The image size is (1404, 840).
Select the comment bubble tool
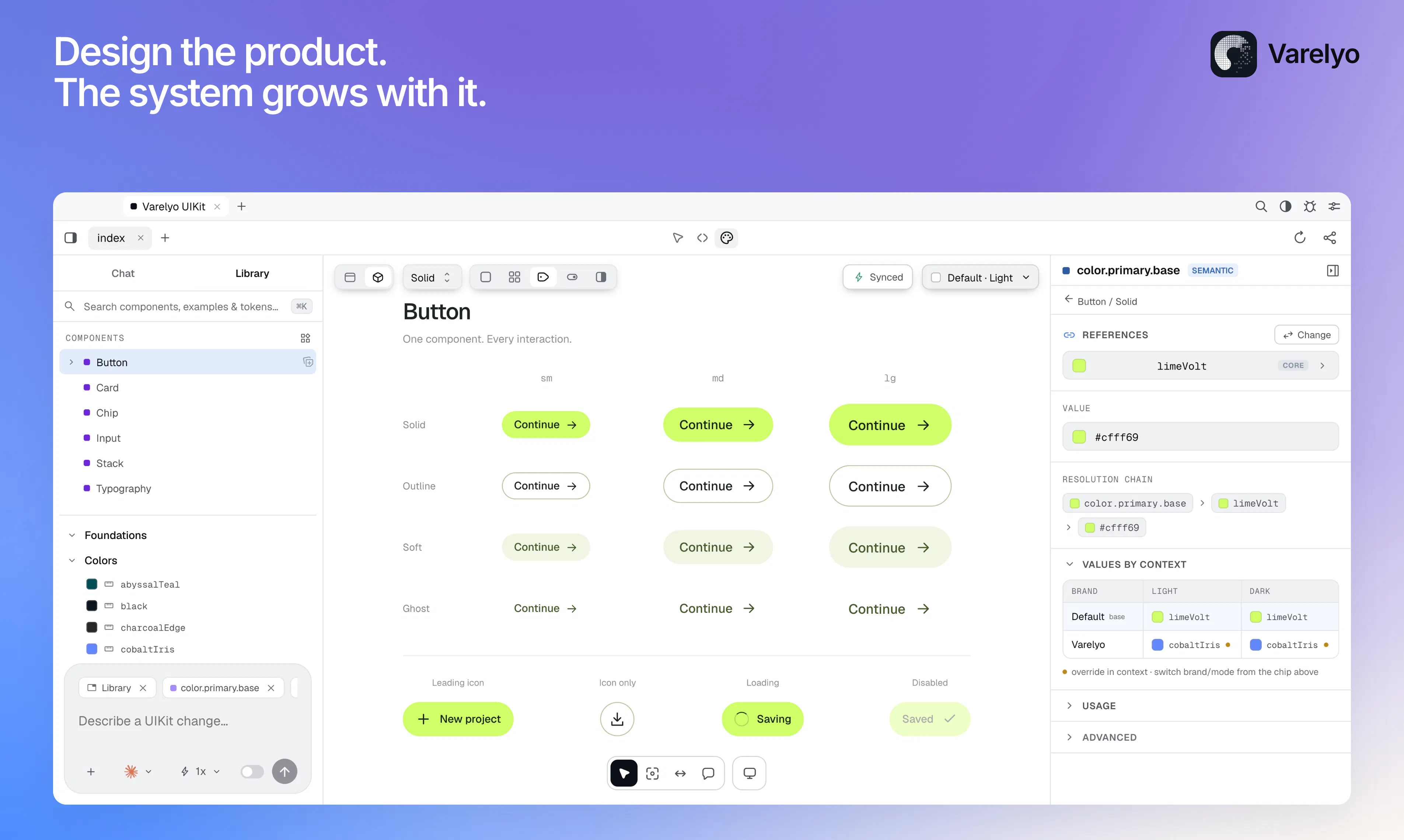point(708,773)
